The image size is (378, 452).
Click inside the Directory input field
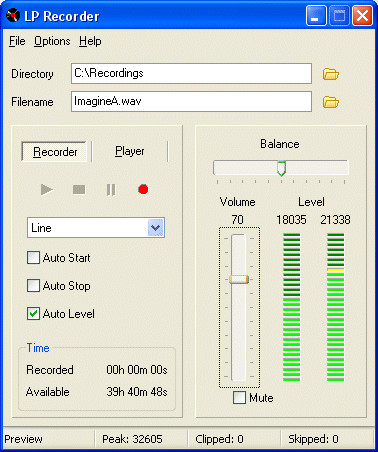(x=191, y=73)
